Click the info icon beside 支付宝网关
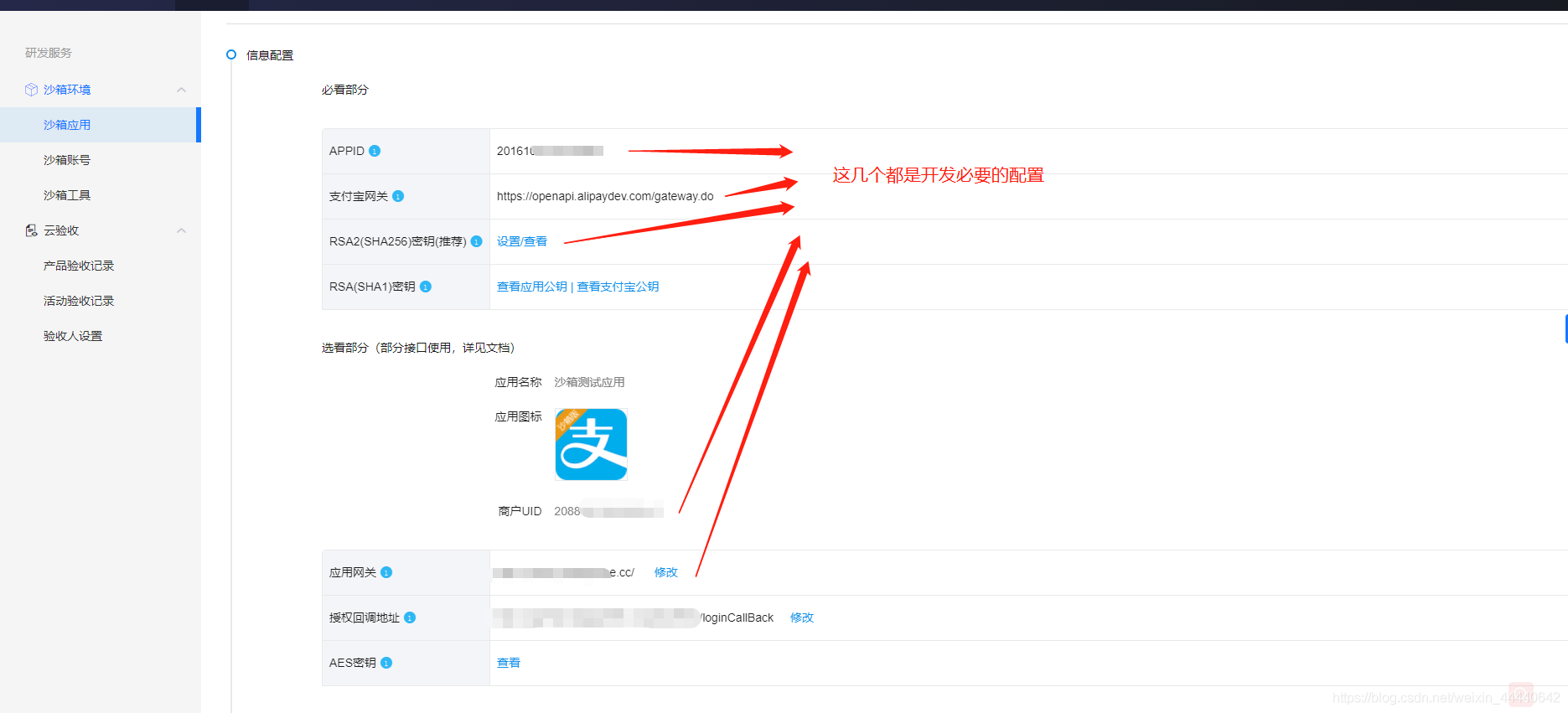This screenshot has width=1568, height=713. [x=398, y=196]
